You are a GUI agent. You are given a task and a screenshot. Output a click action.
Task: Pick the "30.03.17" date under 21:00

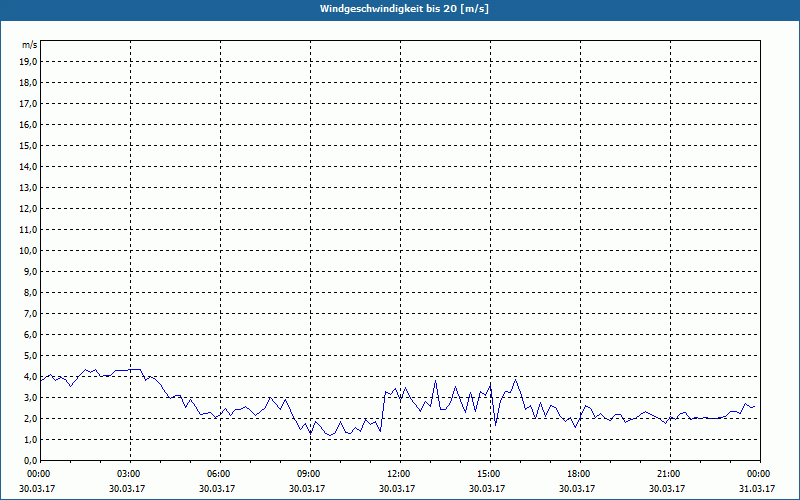(x=667, y=488)
